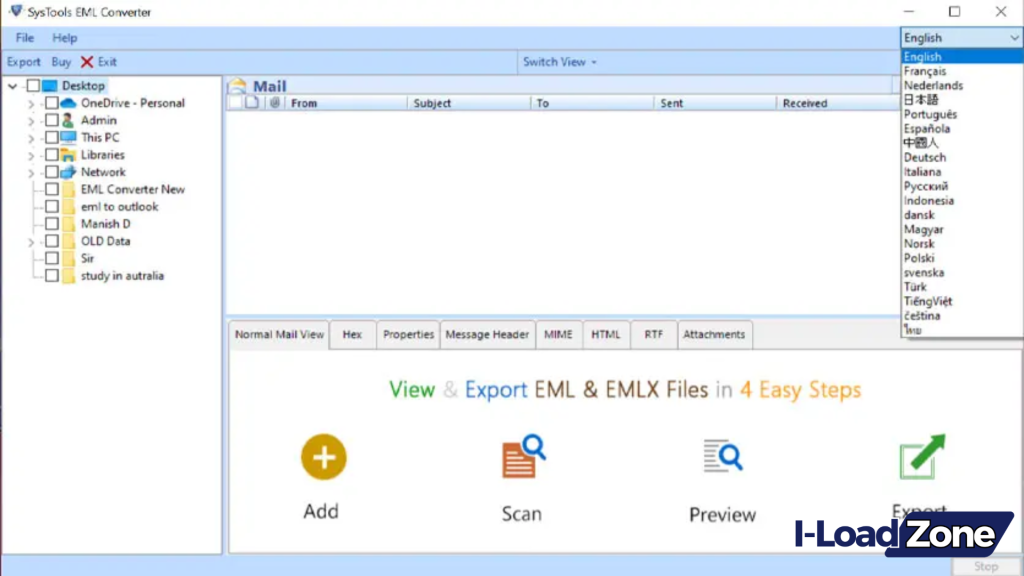Viewport: 1024px width, 576px height.
Task: Click the Network icon in tree
Action: point(68,172)
